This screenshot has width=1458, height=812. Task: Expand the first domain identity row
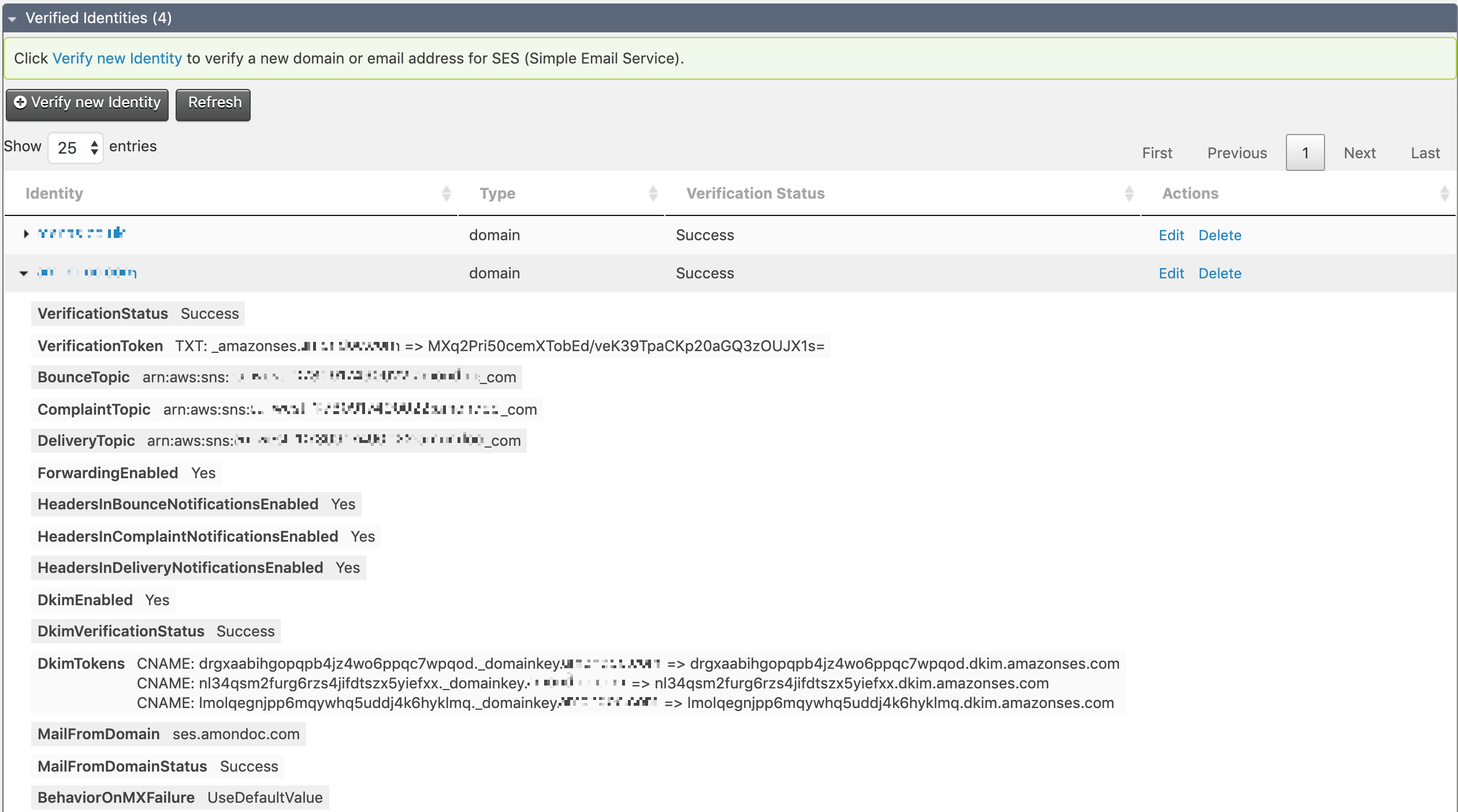click(x=25, y=234)
